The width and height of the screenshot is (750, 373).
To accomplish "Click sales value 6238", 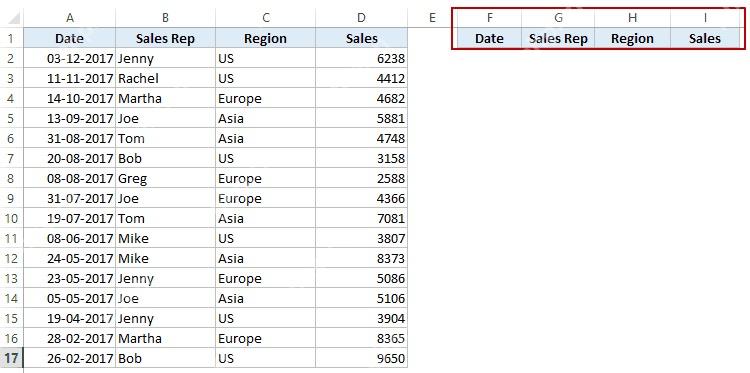I will tap(362, 58).
